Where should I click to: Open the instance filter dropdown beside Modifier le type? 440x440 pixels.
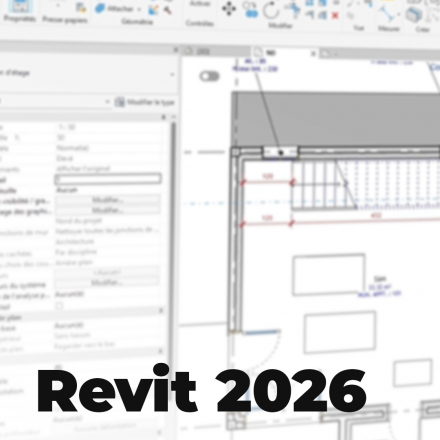click(107, 101)
